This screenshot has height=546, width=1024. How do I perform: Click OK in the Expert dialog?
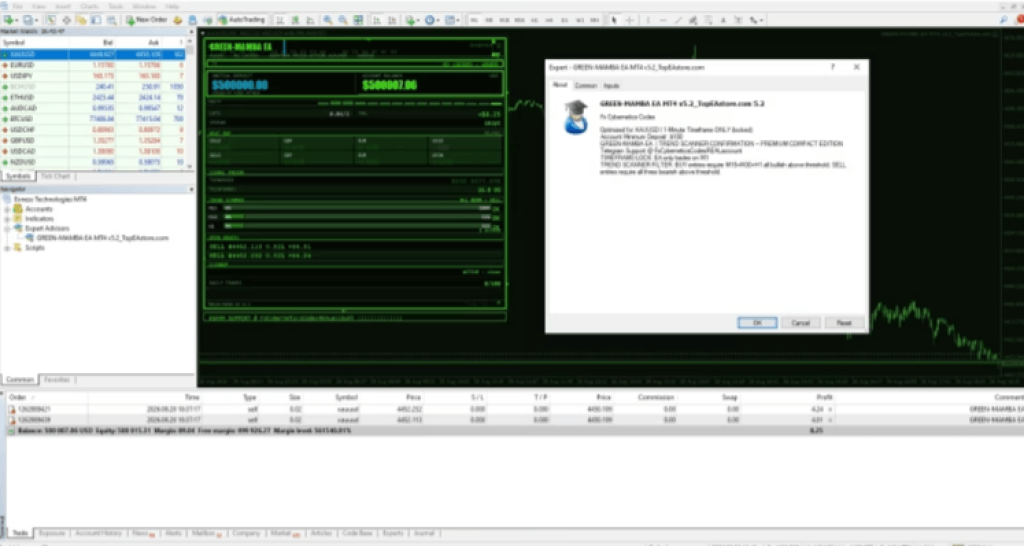pos(757,323)
